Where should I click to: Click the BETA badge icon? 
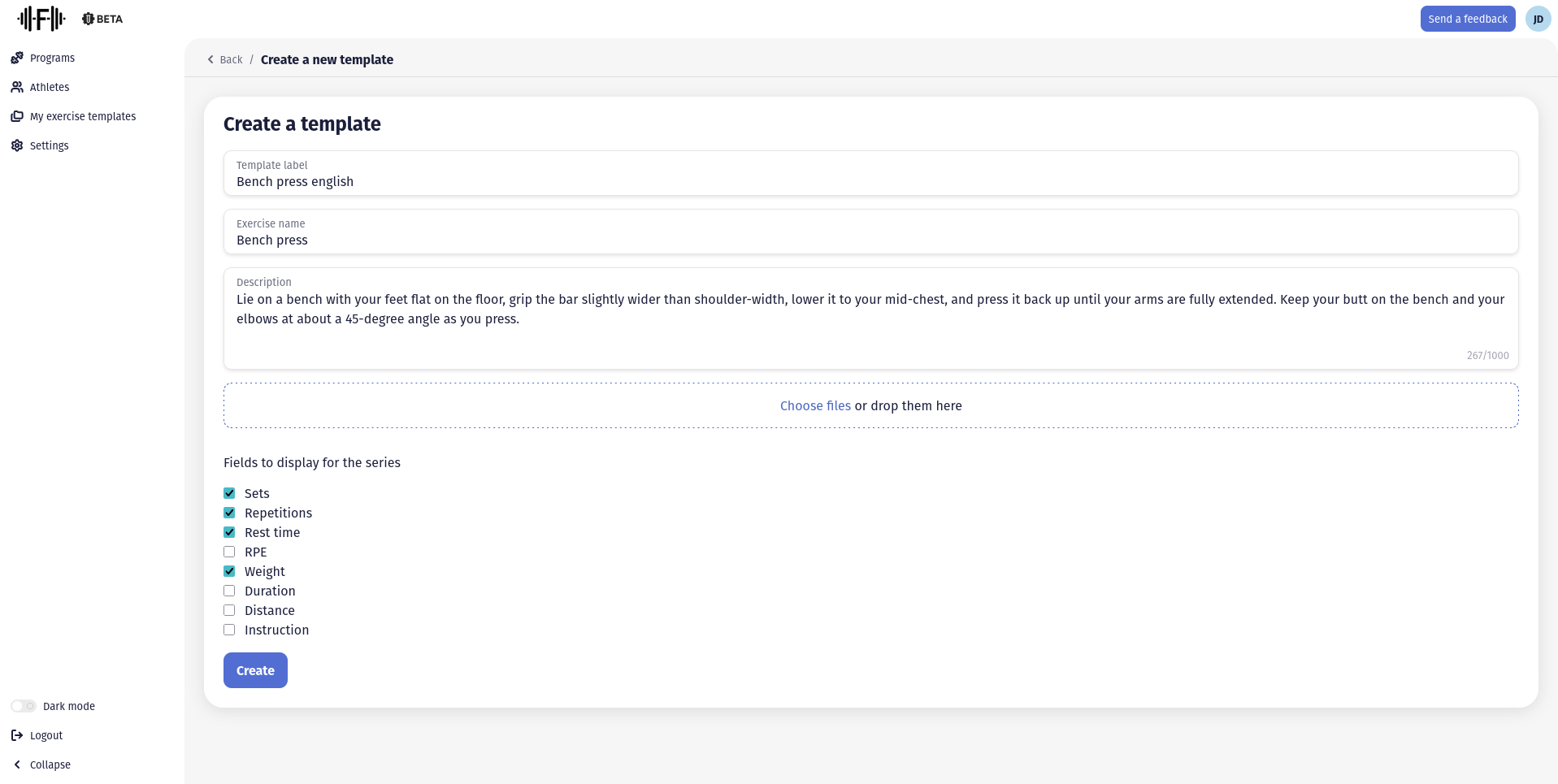pyautogui.click(x=89, y=19)
